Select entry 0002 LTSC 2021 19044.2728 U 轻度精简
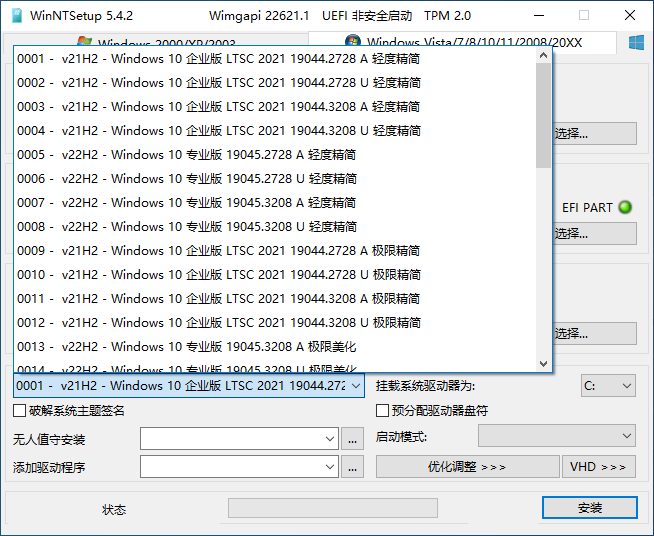This screenshot has height=536, width=654. [x=275, y=83]
